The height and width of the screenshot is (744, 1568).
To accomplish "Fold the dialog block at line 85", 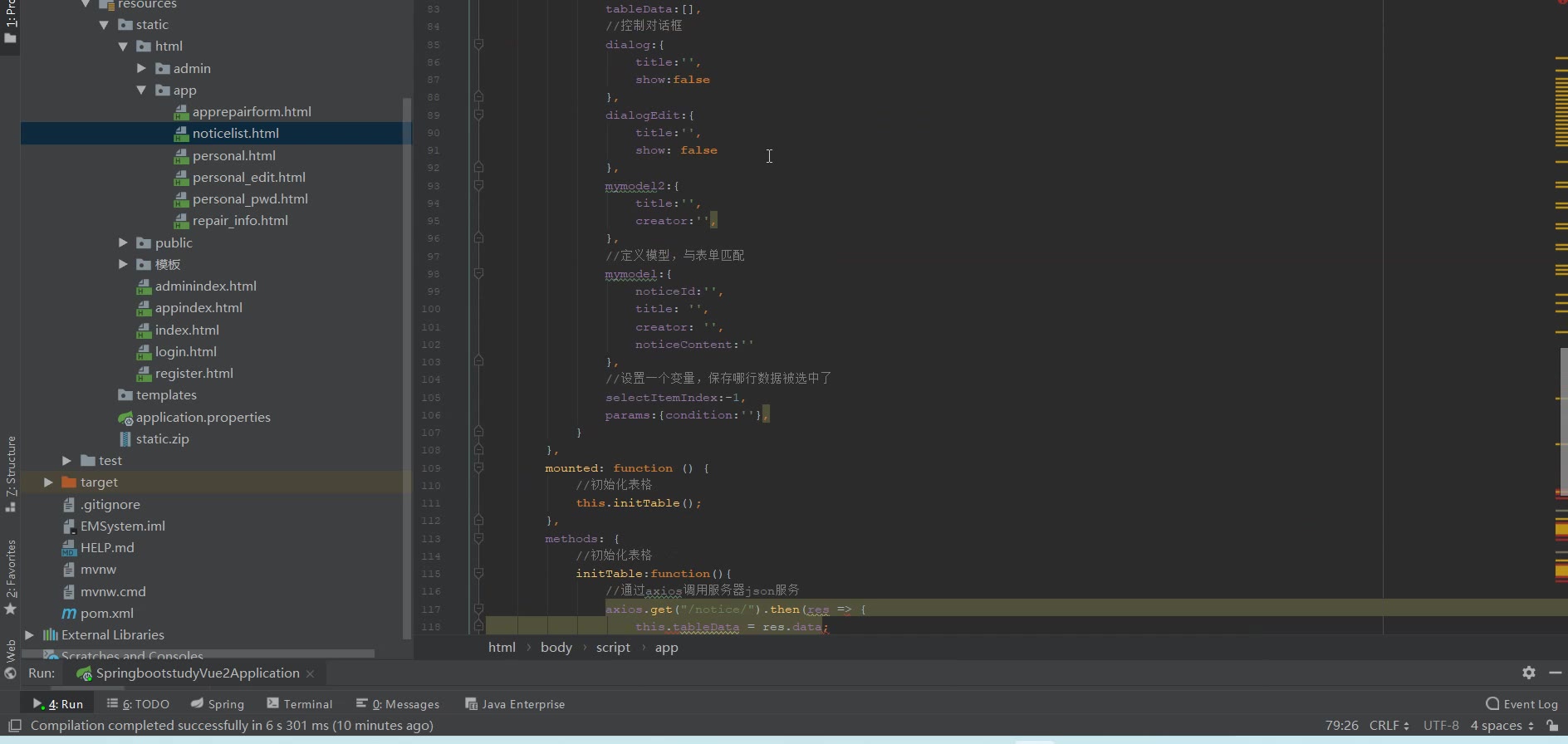I will (x=478, y=44).
